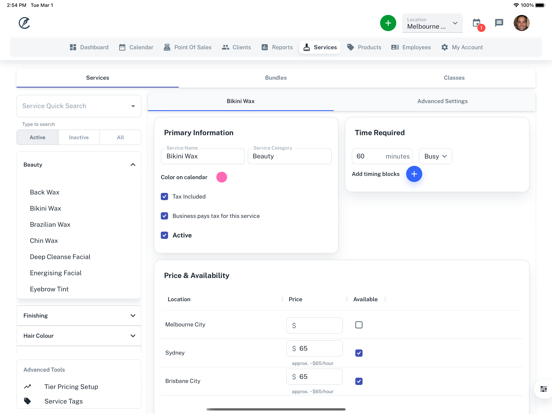Select Eyebrow Tint service
Image resolution: width=552 pixels, height=414 pixels.
pyautogui.click(x=49, y=289)
